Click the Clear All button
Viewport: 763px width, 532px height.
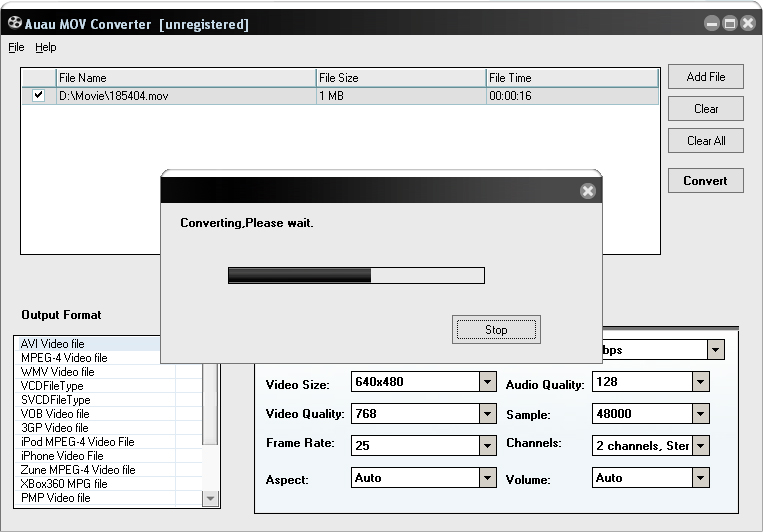[x=706, y=141]
